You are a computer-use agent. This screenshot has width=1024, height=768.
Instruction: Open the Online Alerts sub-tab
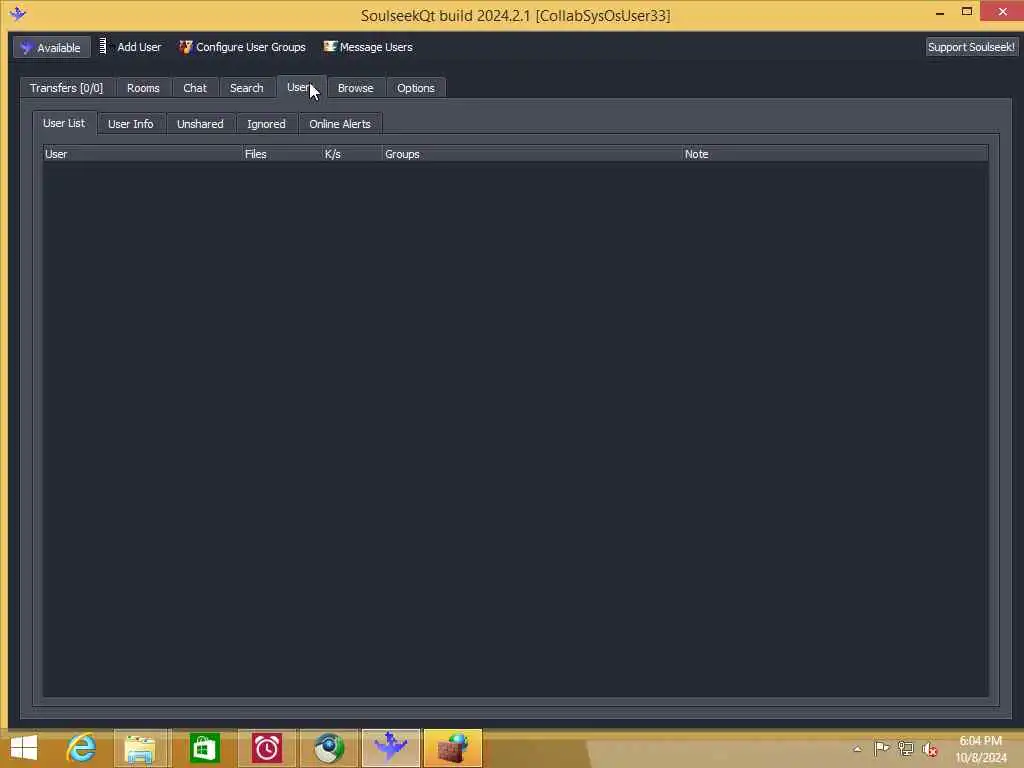pyautogui.click(x=340, y=123)
